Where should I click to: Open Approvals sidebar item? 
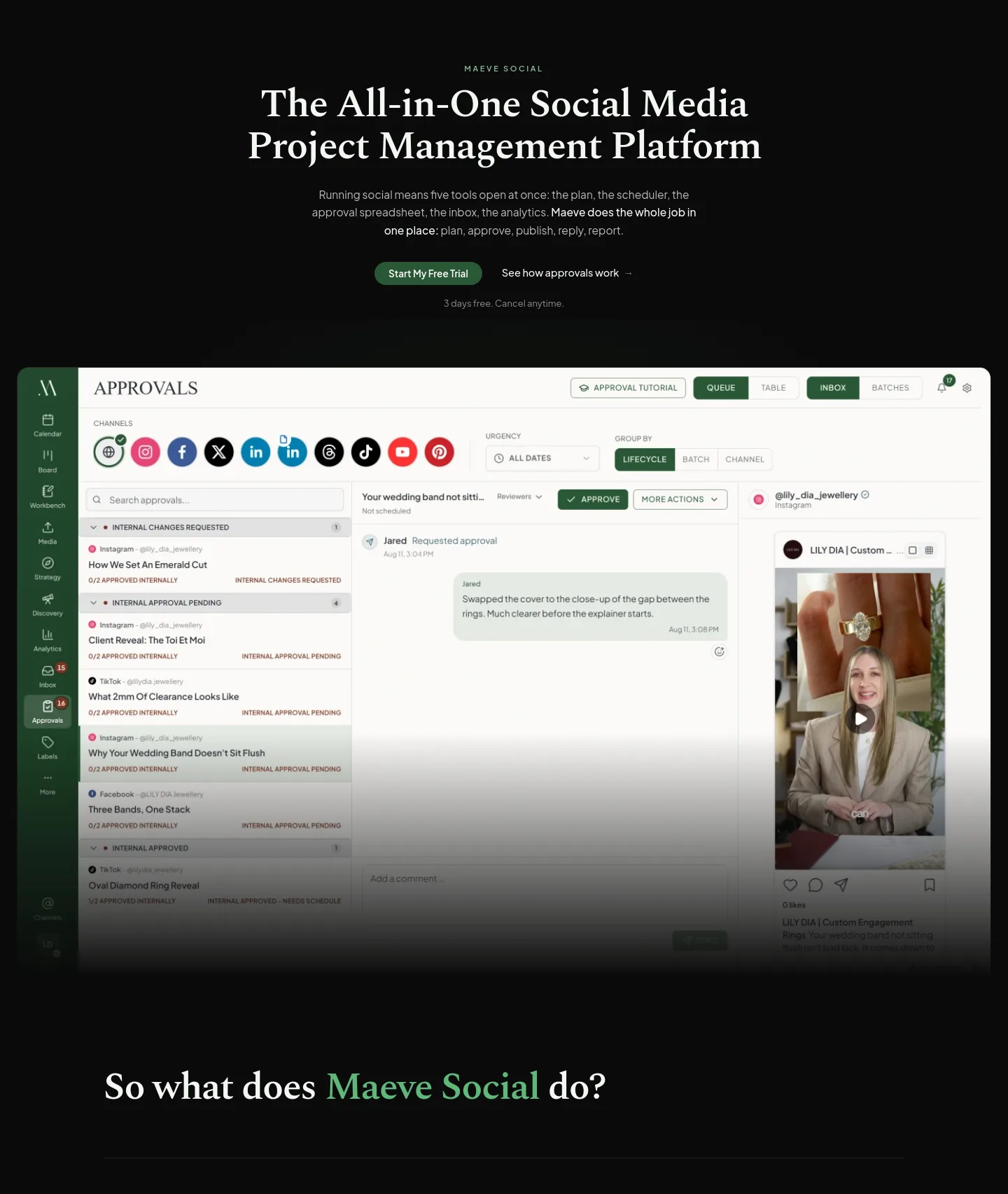point(48,711)
